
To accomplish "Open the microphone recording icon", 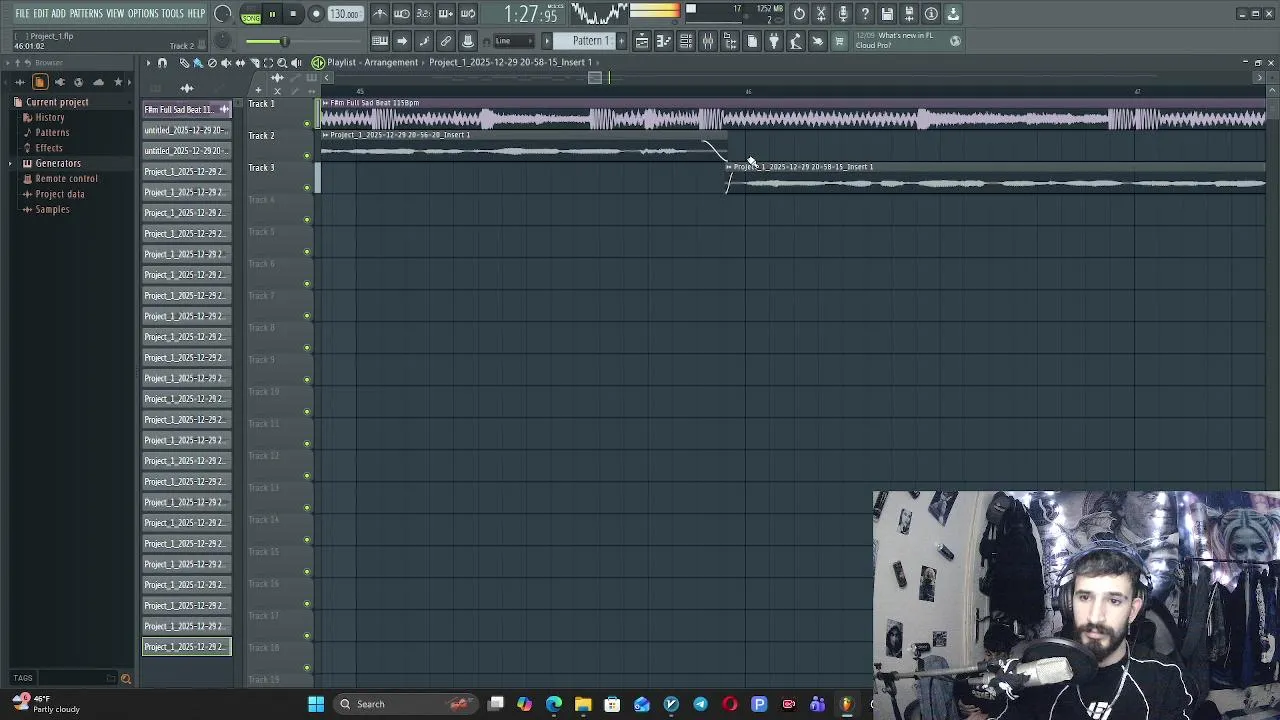I will pos(843,14).
